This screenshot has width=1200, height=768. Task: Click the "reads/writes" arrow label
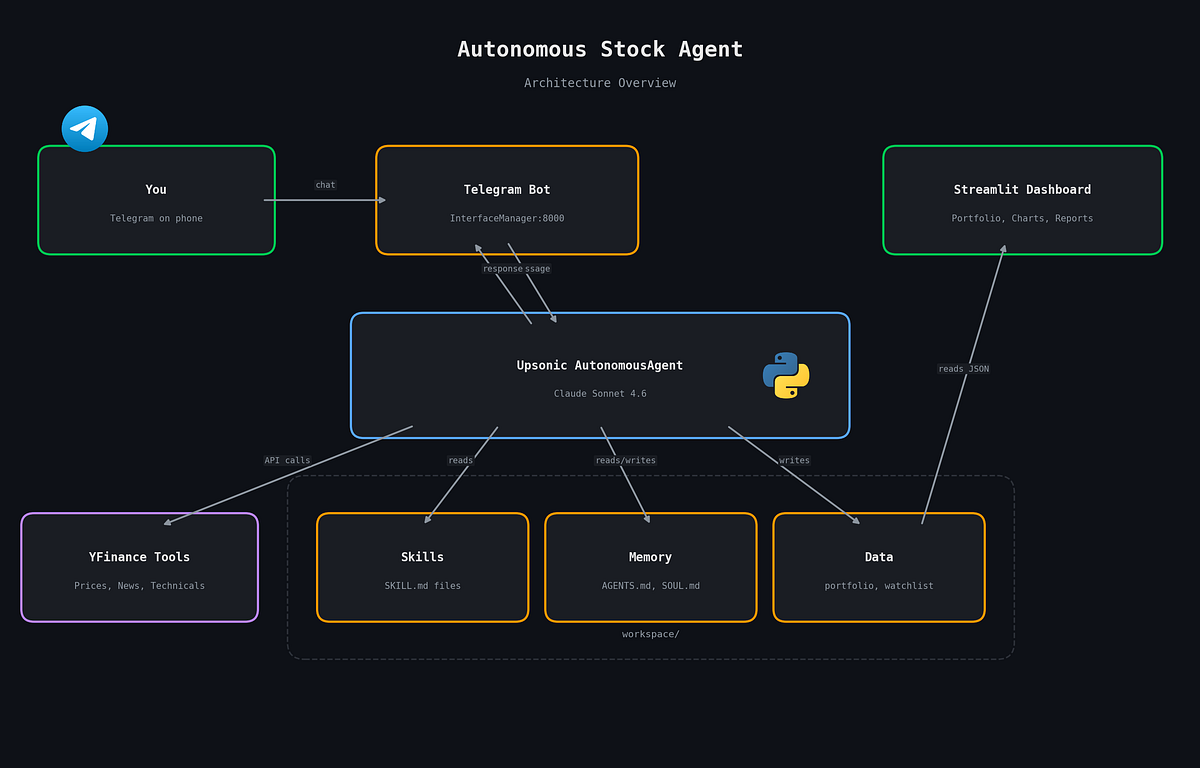coord(625,461)
